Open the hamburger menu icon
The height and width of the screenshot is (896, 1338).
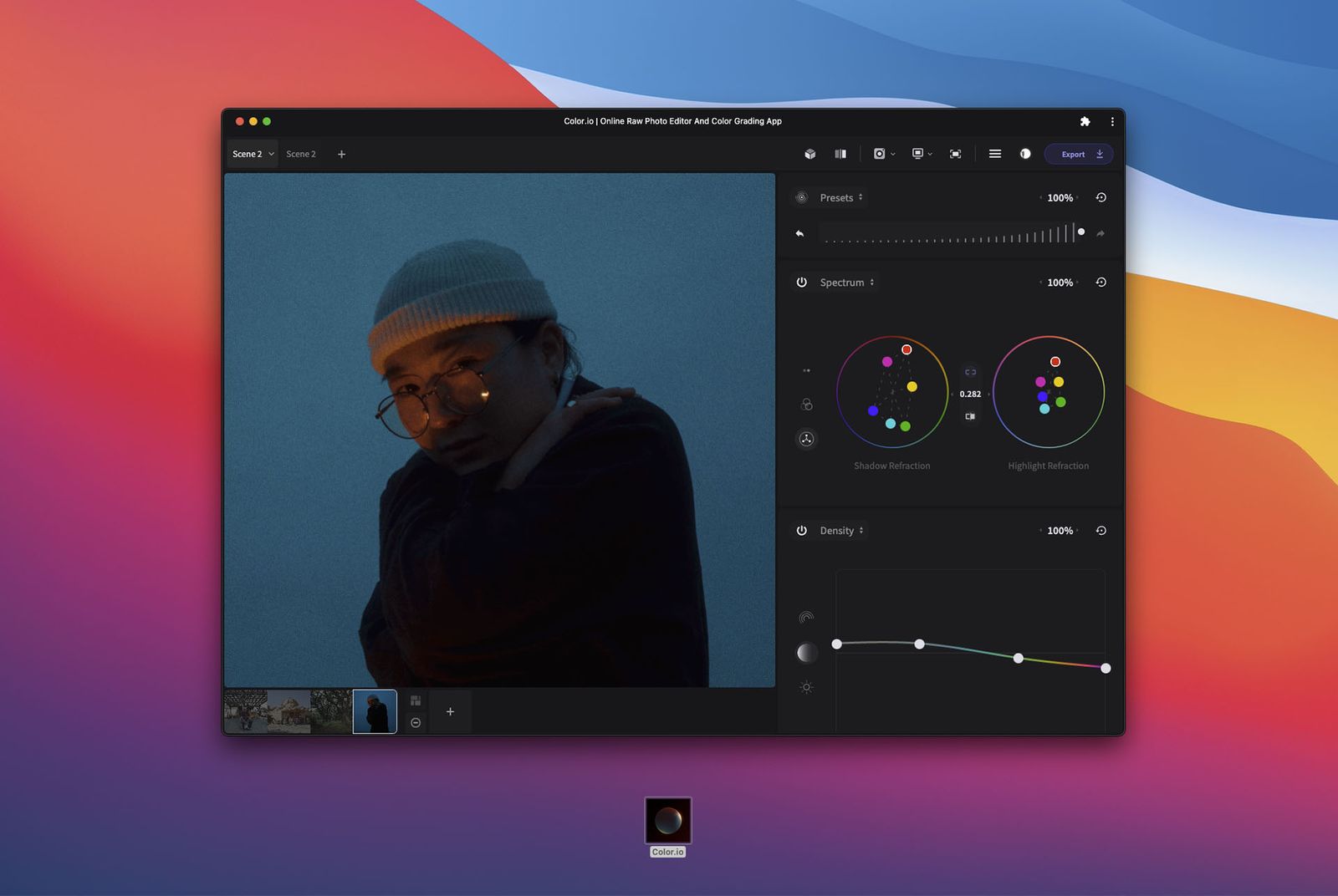[x=995, y=154]
